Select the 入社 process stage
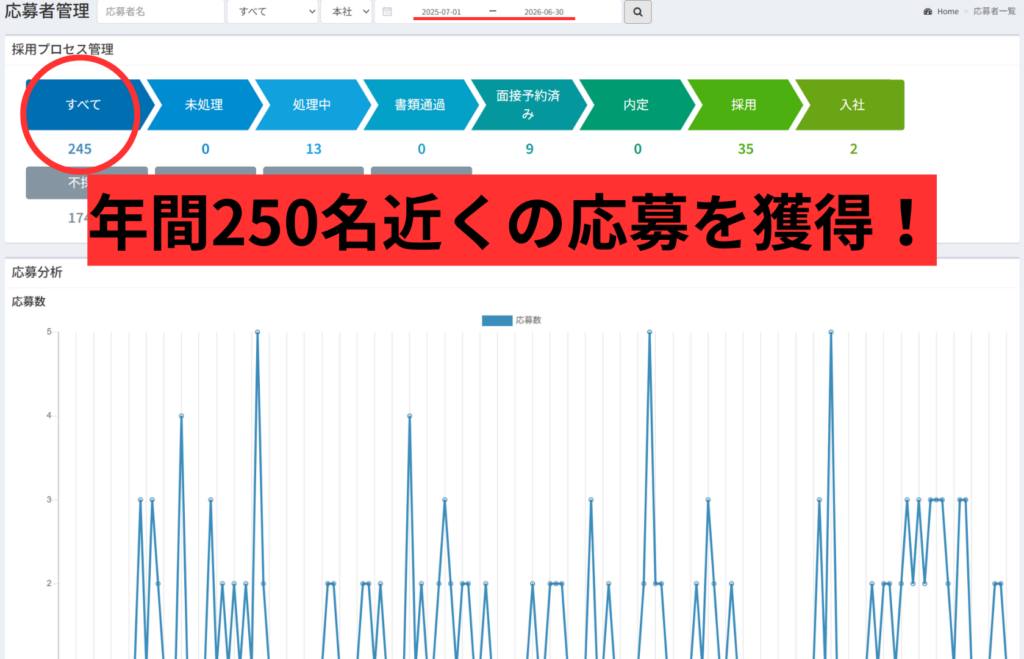This screenshot has width=1024, height=659. [852, 104]
